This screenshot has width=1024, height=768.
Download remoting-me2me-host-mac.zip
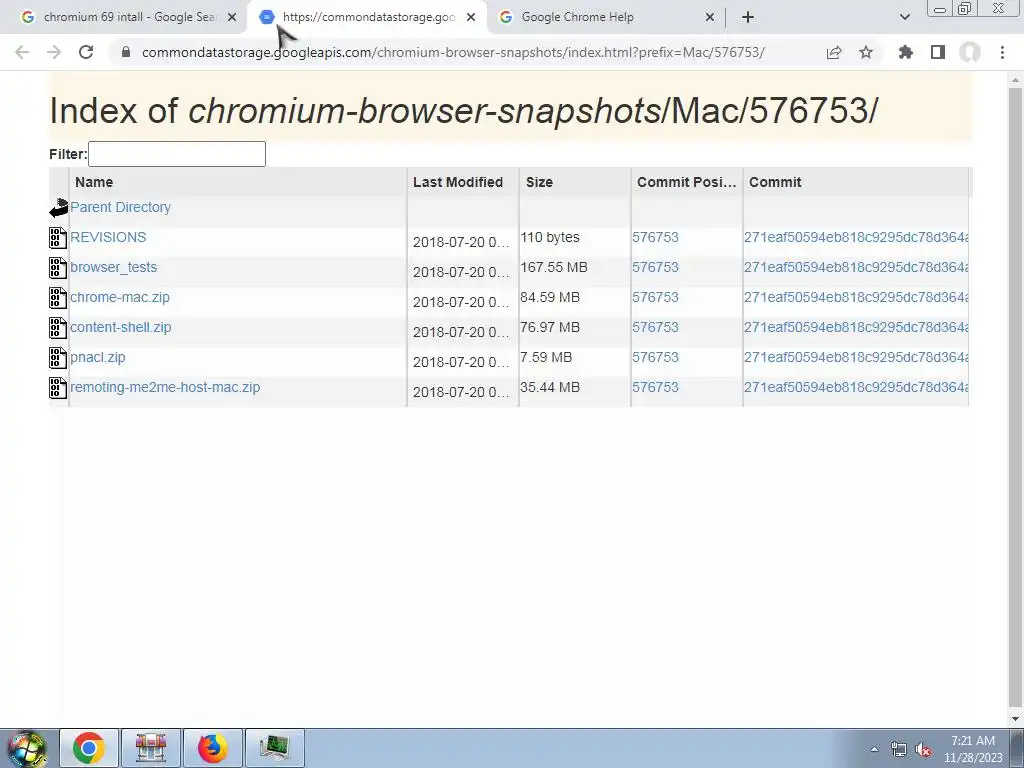pos(165,387)
